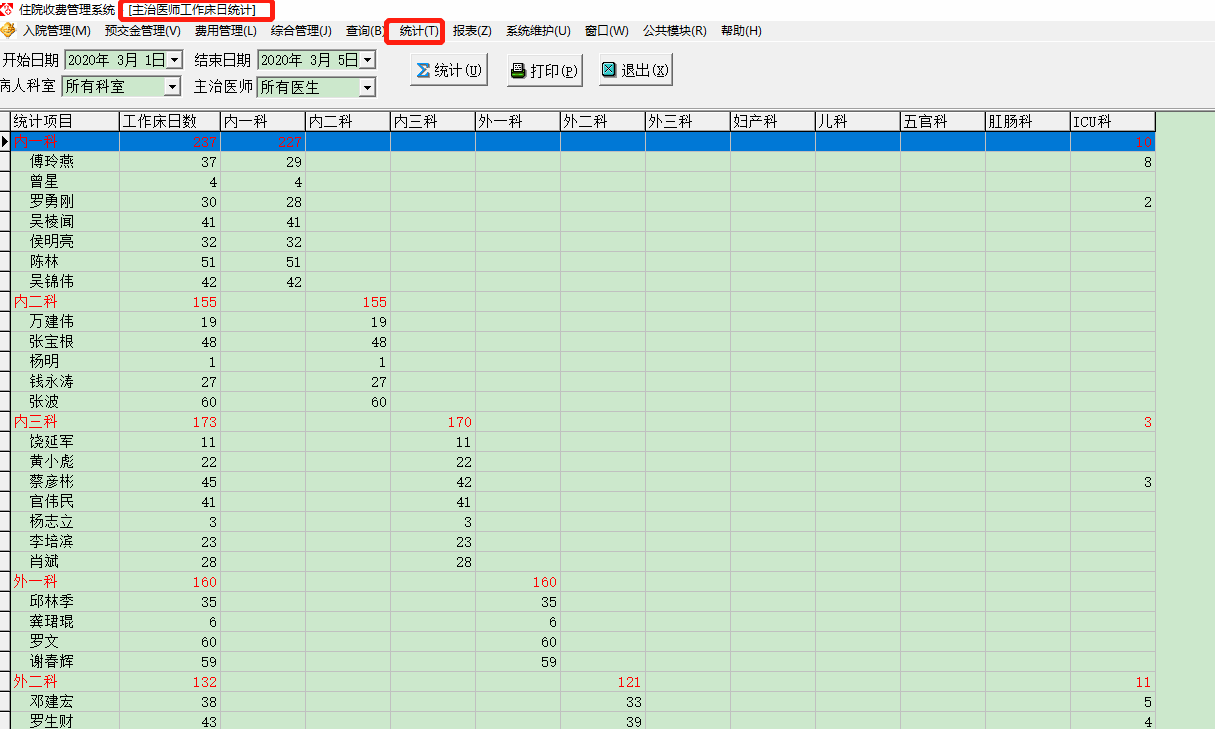1215x729 pixels.
Task: Open the 帮助(H) menu
Action: click(741, 31)
